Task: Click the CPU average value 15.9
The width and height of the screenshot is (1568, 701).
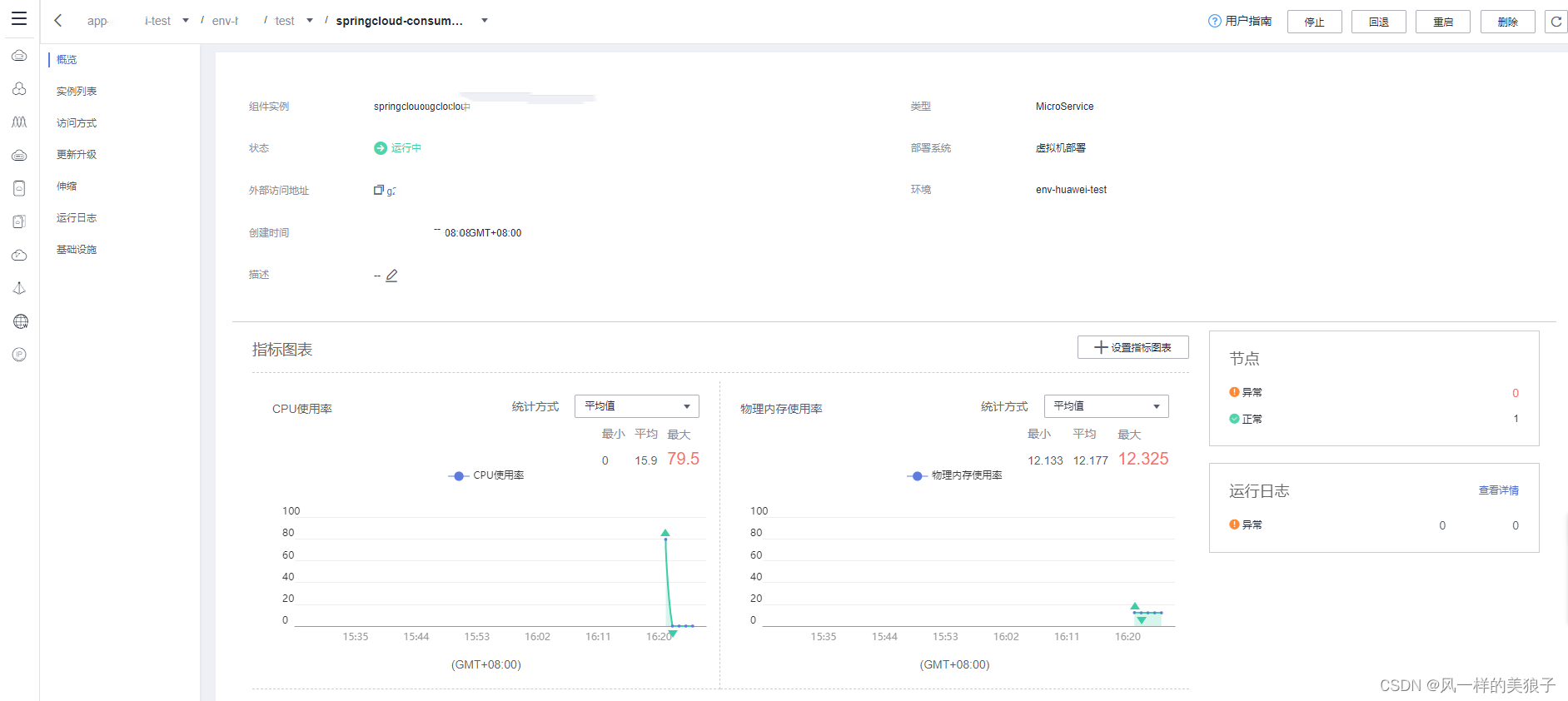Action: tap(646, 460)
